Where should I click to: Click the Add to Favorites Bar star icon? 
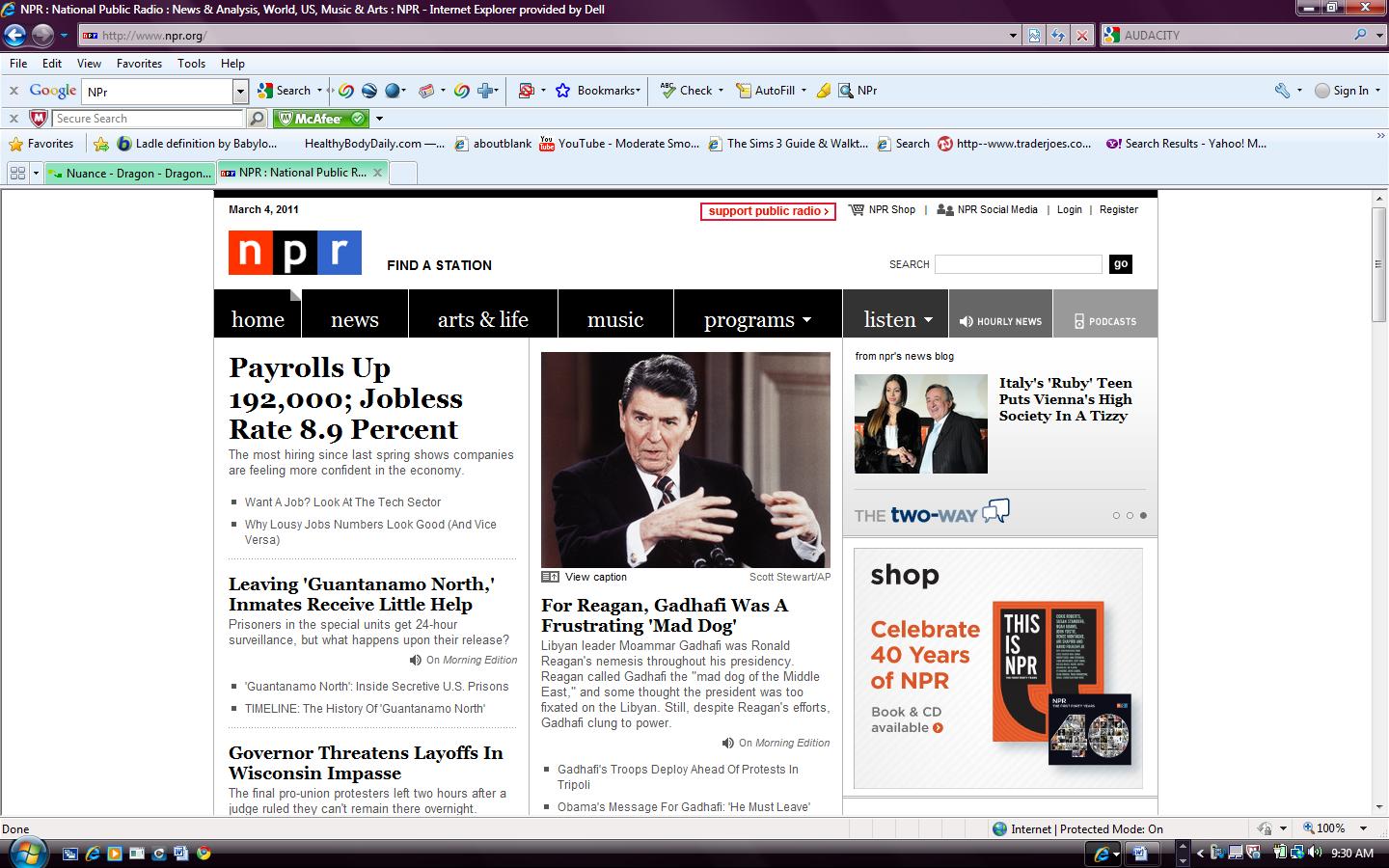click(x=101, y=144)
